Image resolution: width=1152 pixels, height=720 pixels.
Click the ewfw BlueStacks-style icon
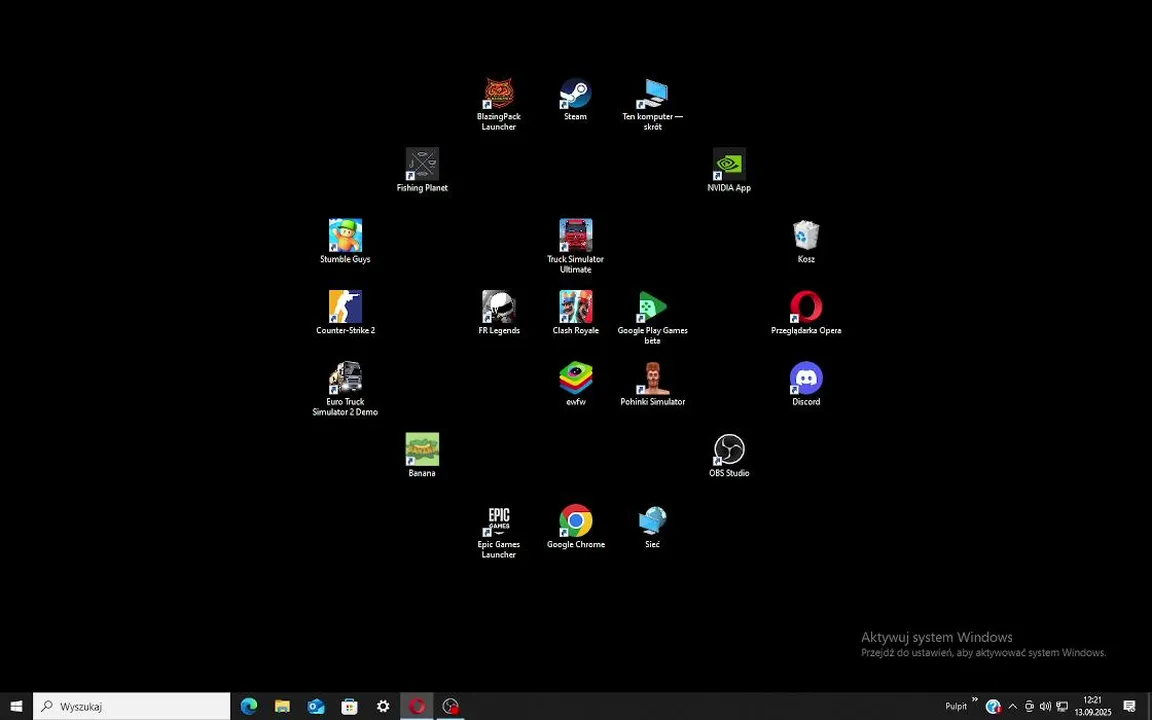click(x=575, y=384)
